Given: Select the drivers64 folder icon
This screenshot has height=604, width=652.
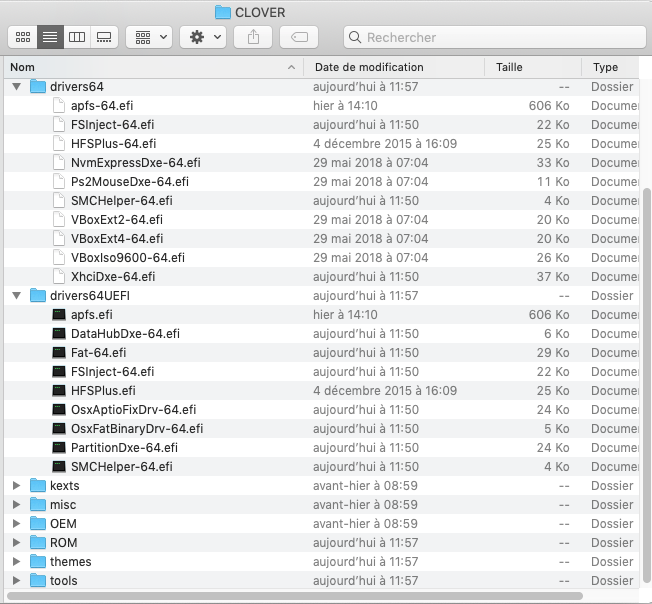Looking at the screenshot, I should (x=38, y=86).
